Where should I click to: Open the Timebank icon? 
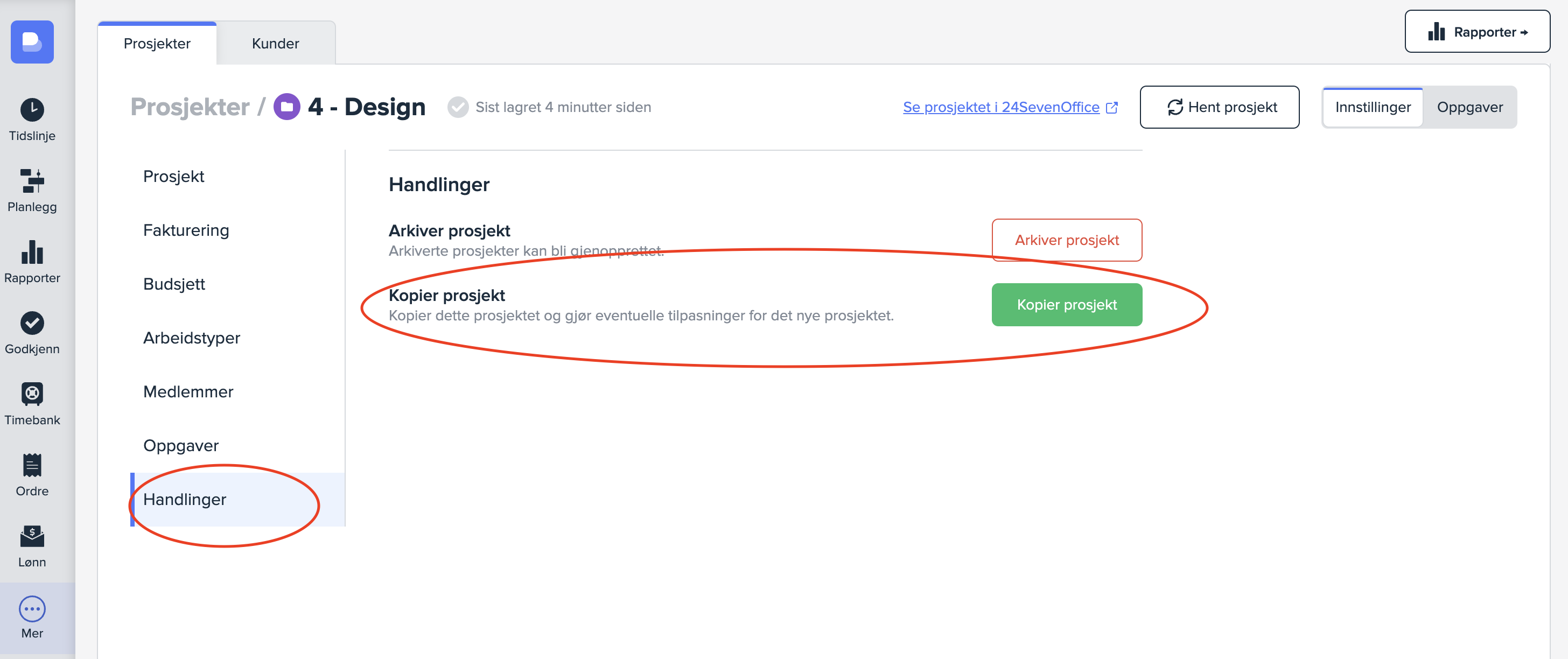point(32,394)
